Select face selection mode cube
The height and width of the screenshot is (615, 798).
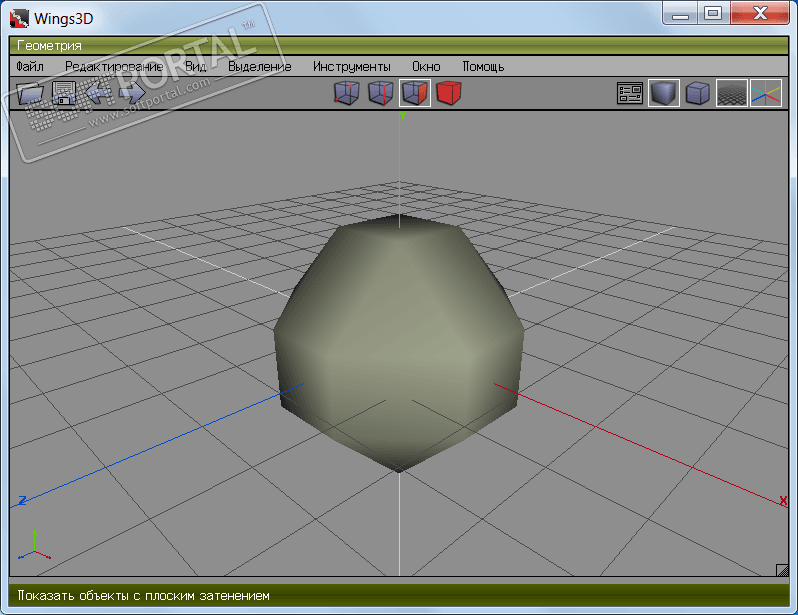415,93
